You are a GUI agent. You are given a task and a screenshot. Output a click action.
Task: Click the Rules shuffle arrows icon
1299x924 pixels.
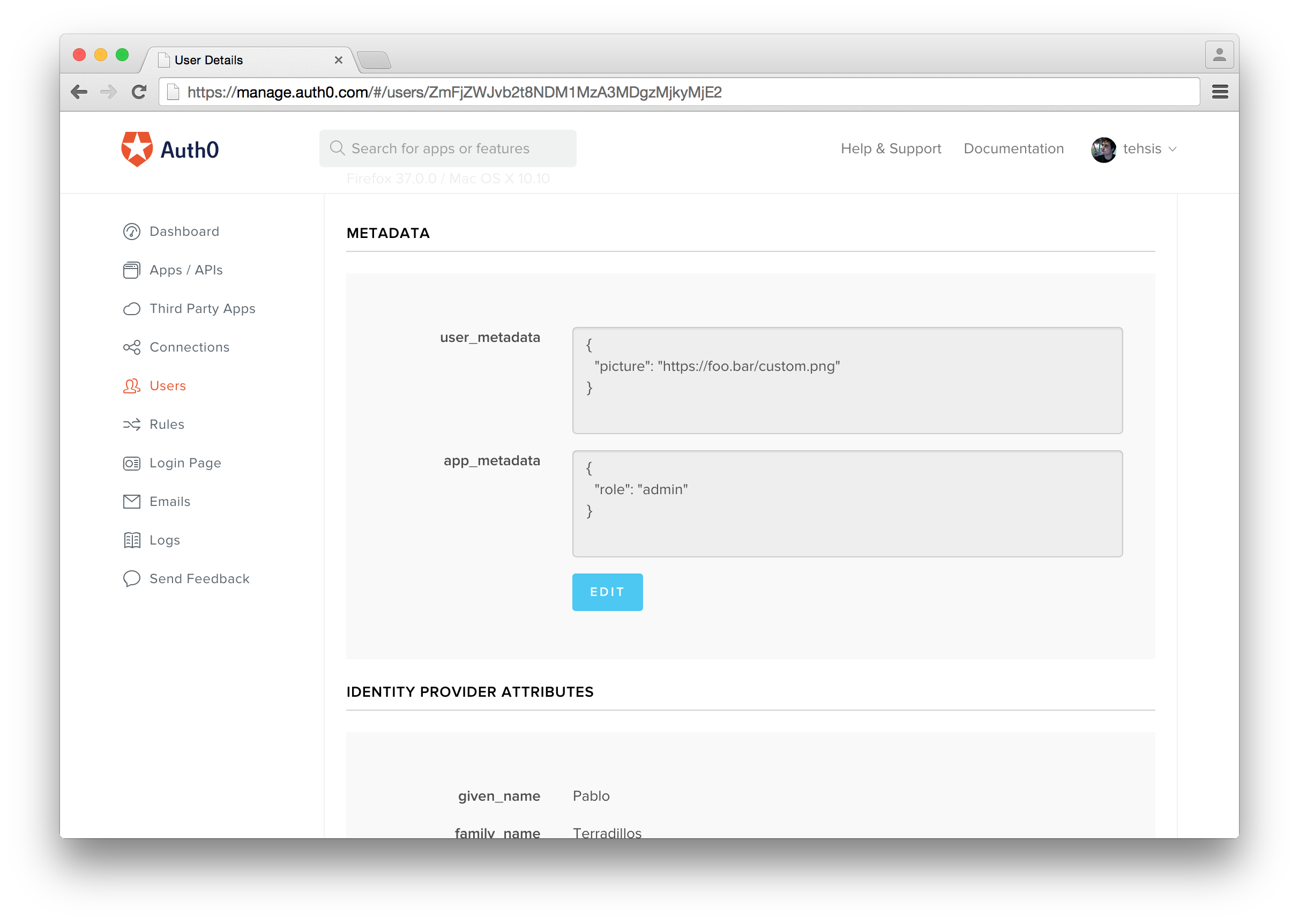[131, 424]
